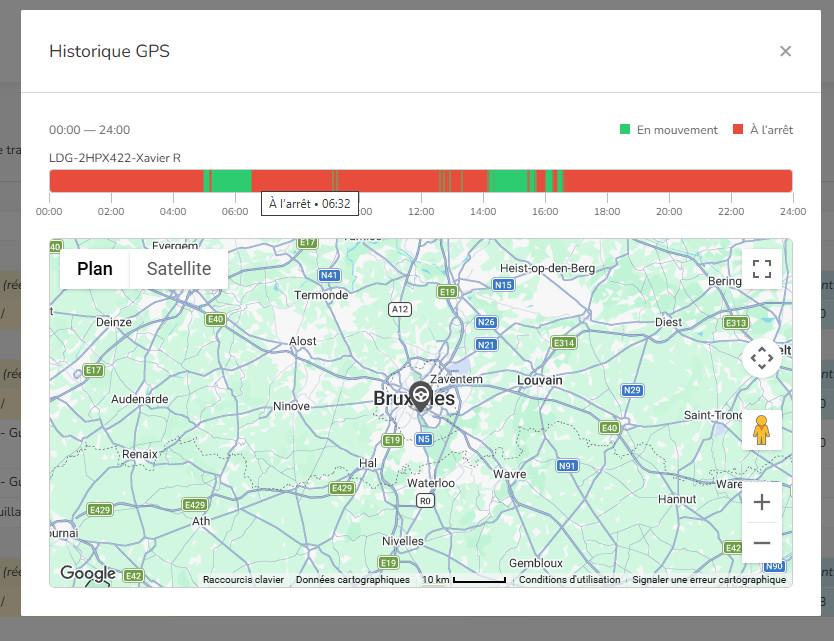Switch map to Plan view
Screen dimensions: 834x641
(95, 269)
